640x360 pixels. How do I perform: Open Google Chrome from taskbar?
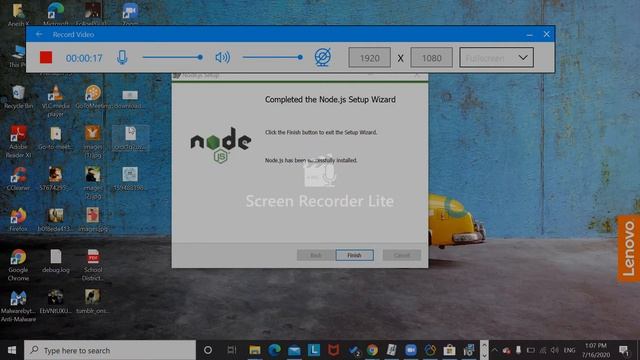pyautogui.click(x=372, y=350)
